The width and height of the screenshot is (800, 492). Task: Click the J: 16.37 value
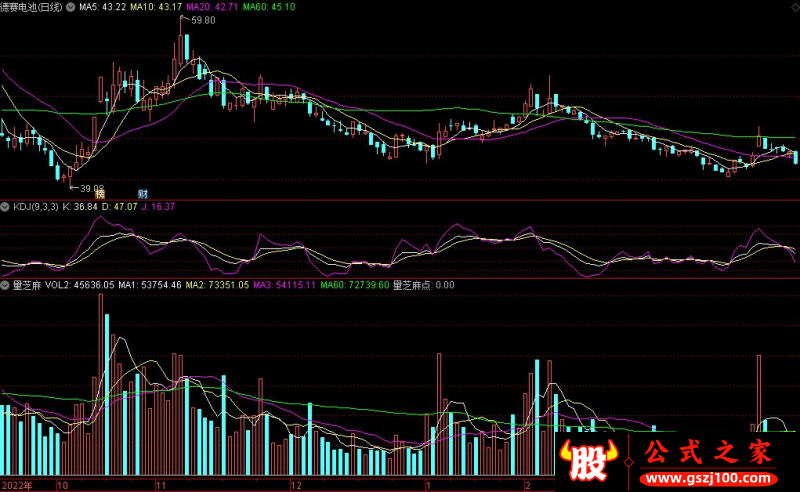pos(158,207)
